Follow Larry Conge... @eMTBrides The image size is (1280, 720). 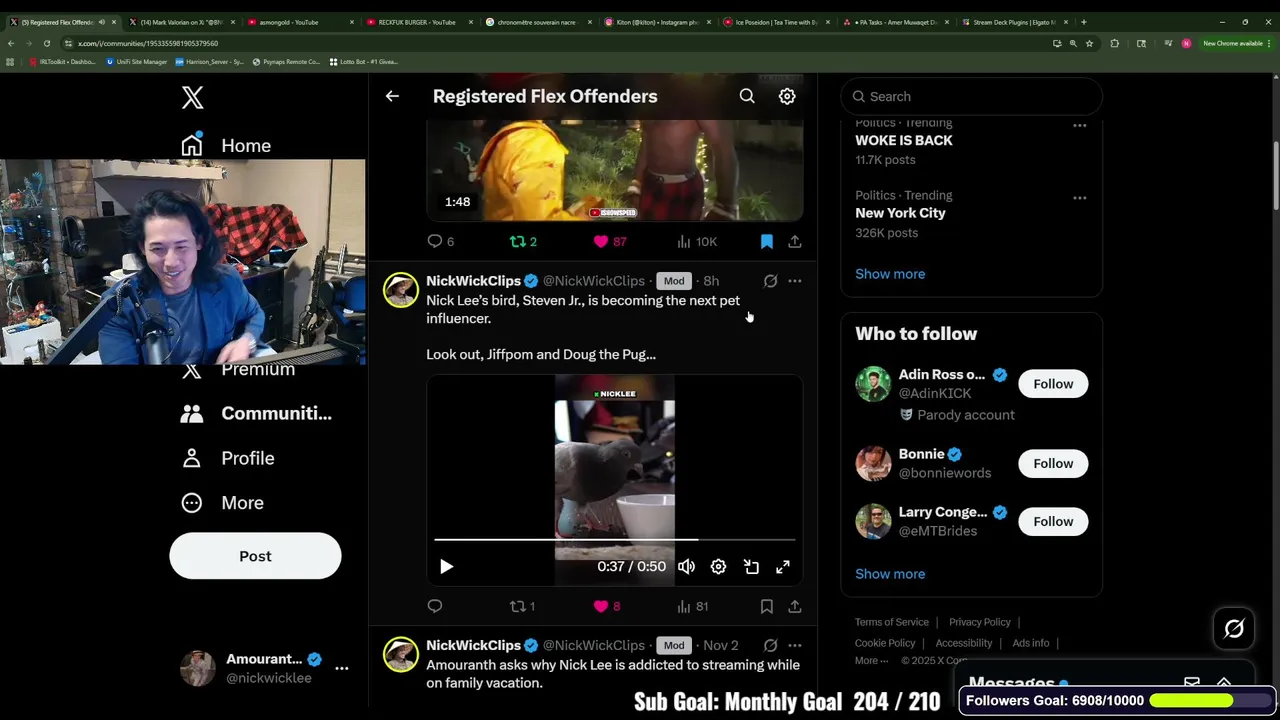coord(1053,521)
